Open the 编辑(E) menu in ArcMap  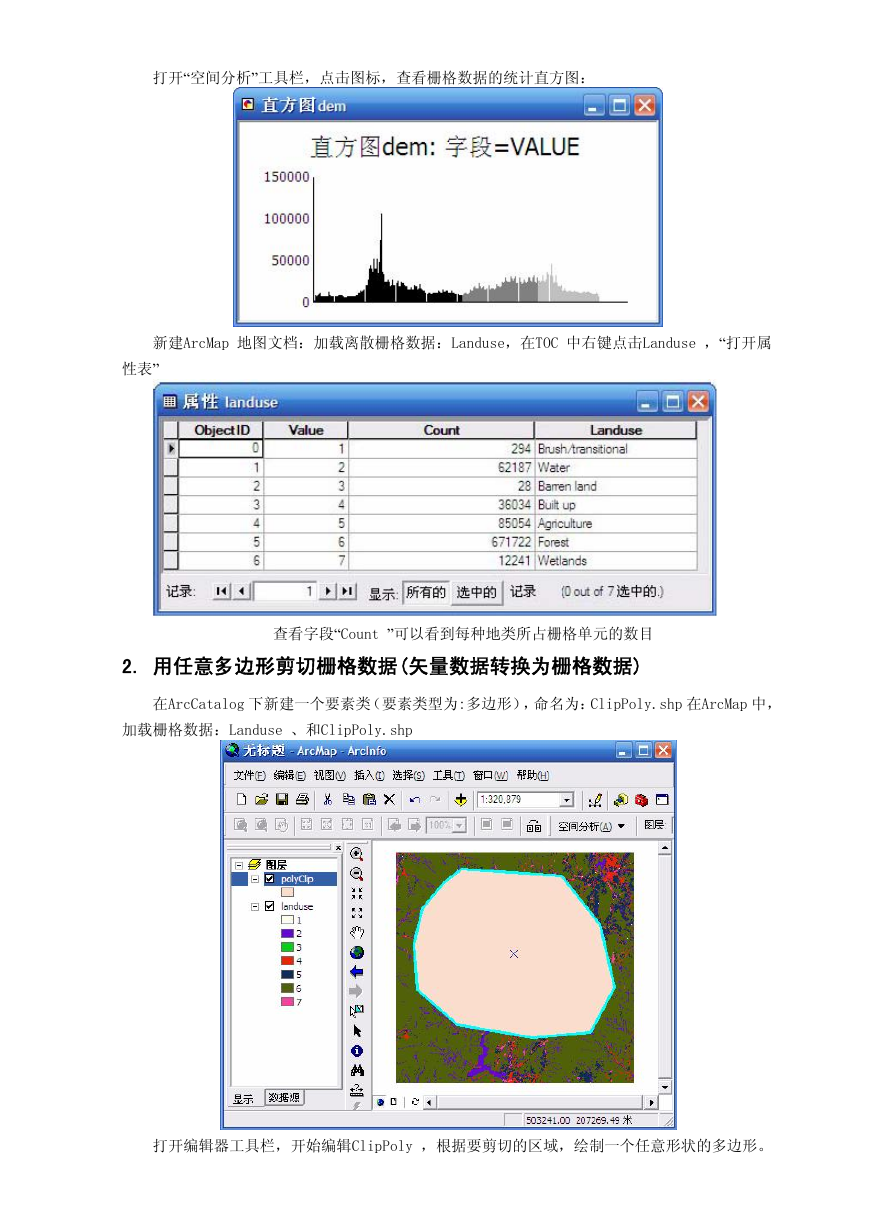(x=289, y=775)
